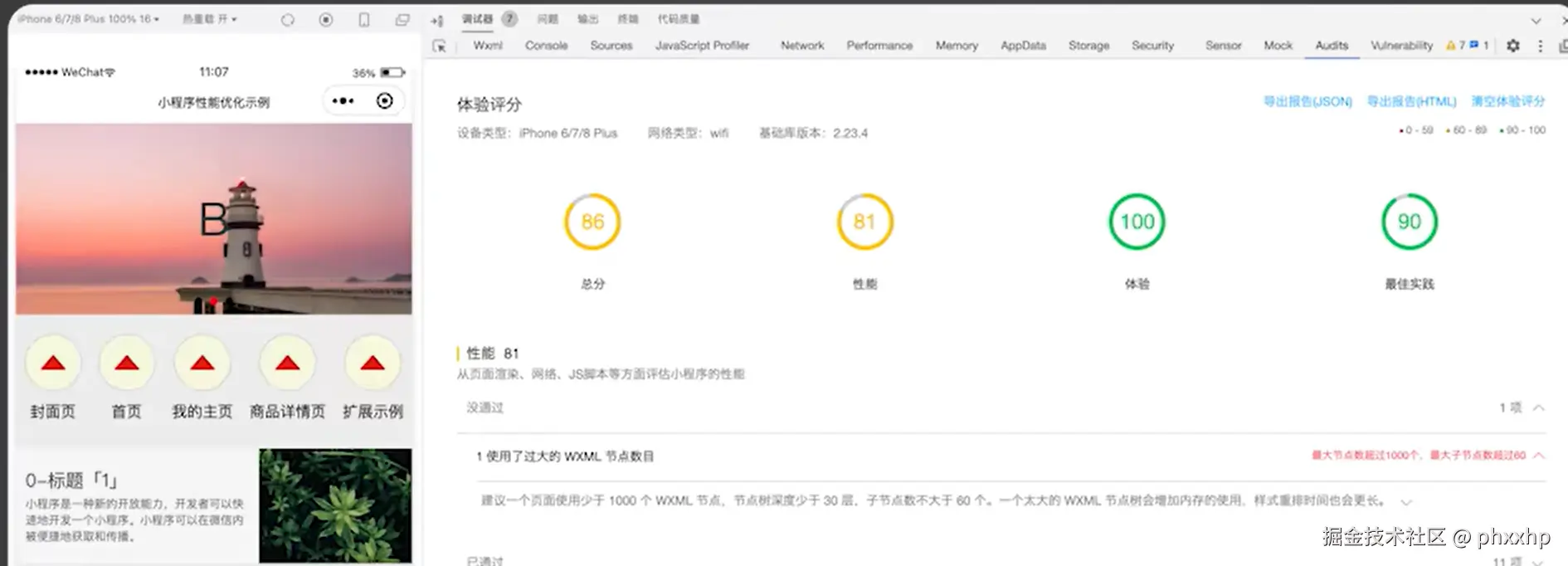Open the Sensor devtools tab
1568x566 pixels.
[x=1223, y=46]
